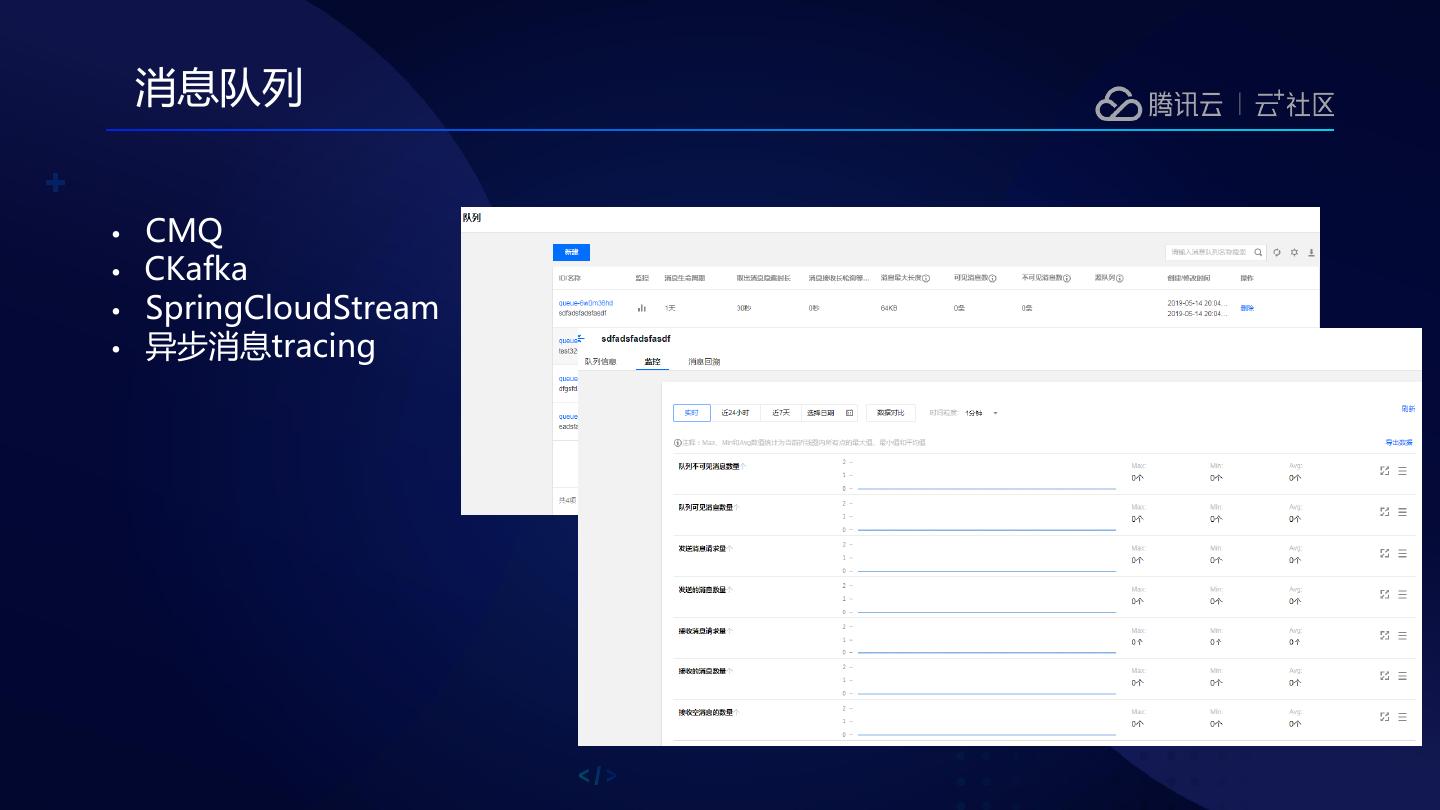Open hamburger menu for 队列可见消息数量 chart
The width and height of the screenshot is (1440, 810).
(x=1402, y=512)
